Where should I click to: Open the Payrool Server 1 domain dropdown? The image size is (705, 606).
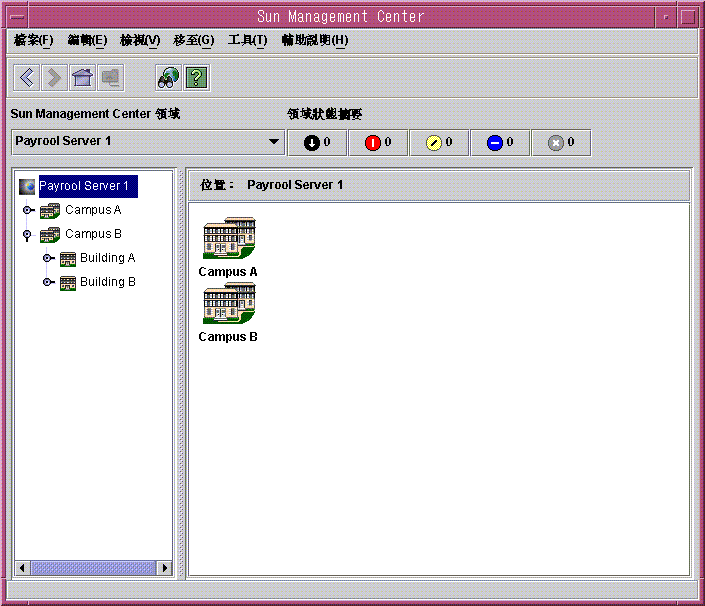click(148, 142)
